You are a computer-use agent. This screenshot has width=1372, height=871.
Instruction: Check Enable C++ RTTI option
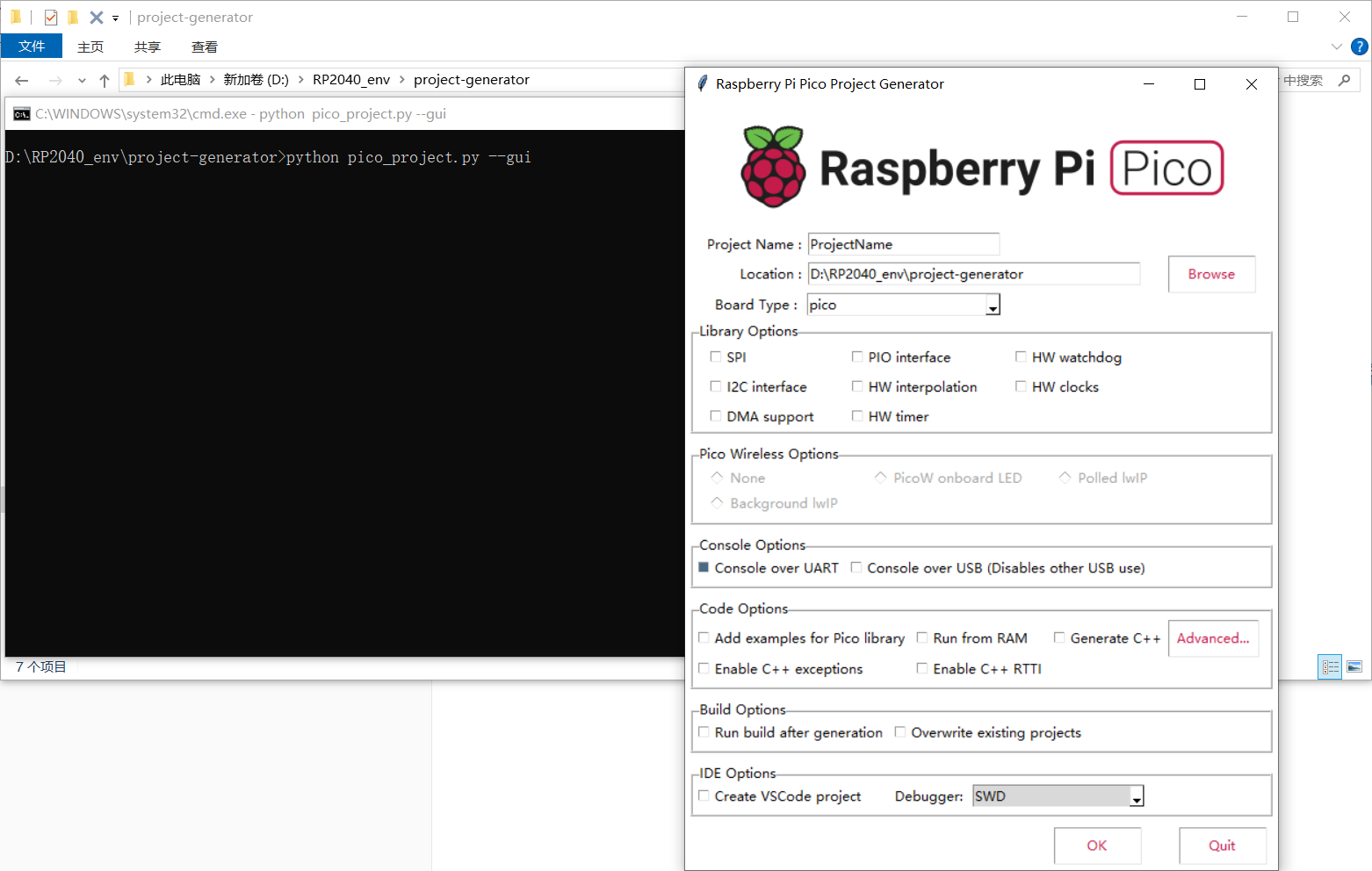pyautogui.click(x=922, y=668)
